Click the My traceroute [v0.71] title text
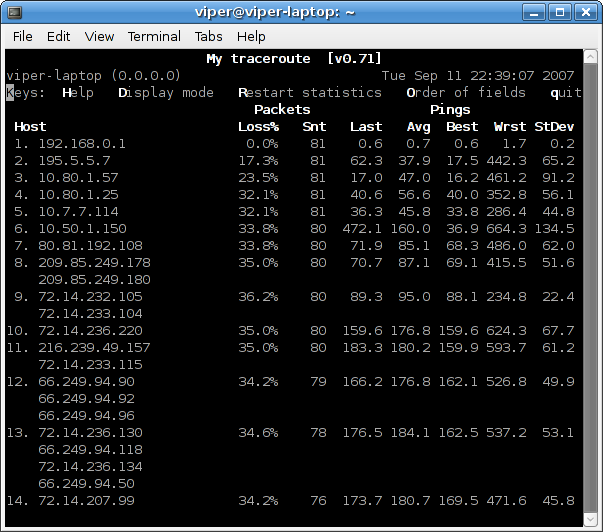This screenshot has height=532, width=603. click(x=294, y=59)
